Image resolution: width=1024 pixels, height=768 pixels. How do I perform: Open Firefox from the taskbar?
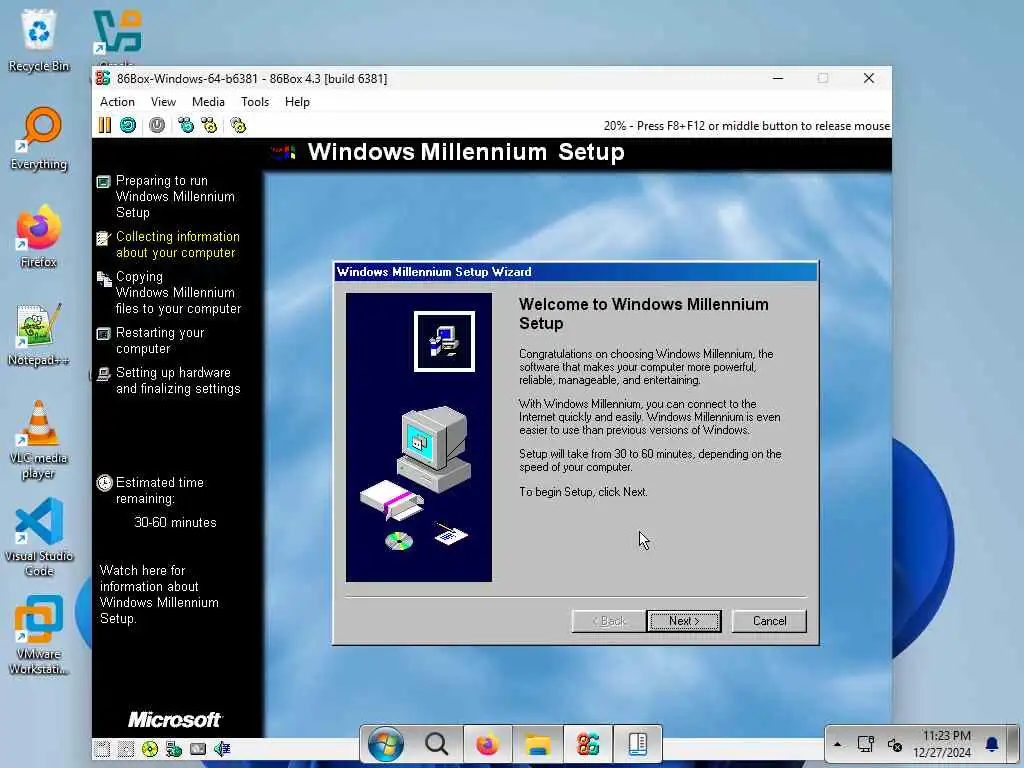click(487, 744)
